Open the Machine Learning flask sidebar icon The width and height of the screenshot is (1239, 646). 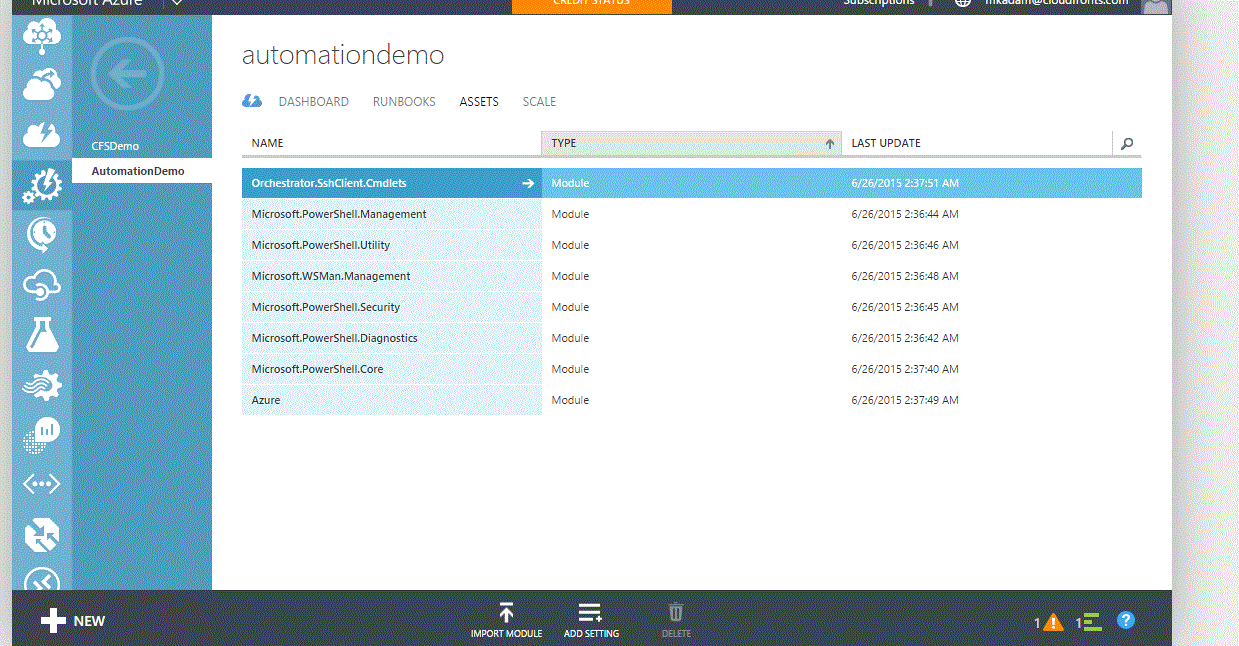[42, 335]
